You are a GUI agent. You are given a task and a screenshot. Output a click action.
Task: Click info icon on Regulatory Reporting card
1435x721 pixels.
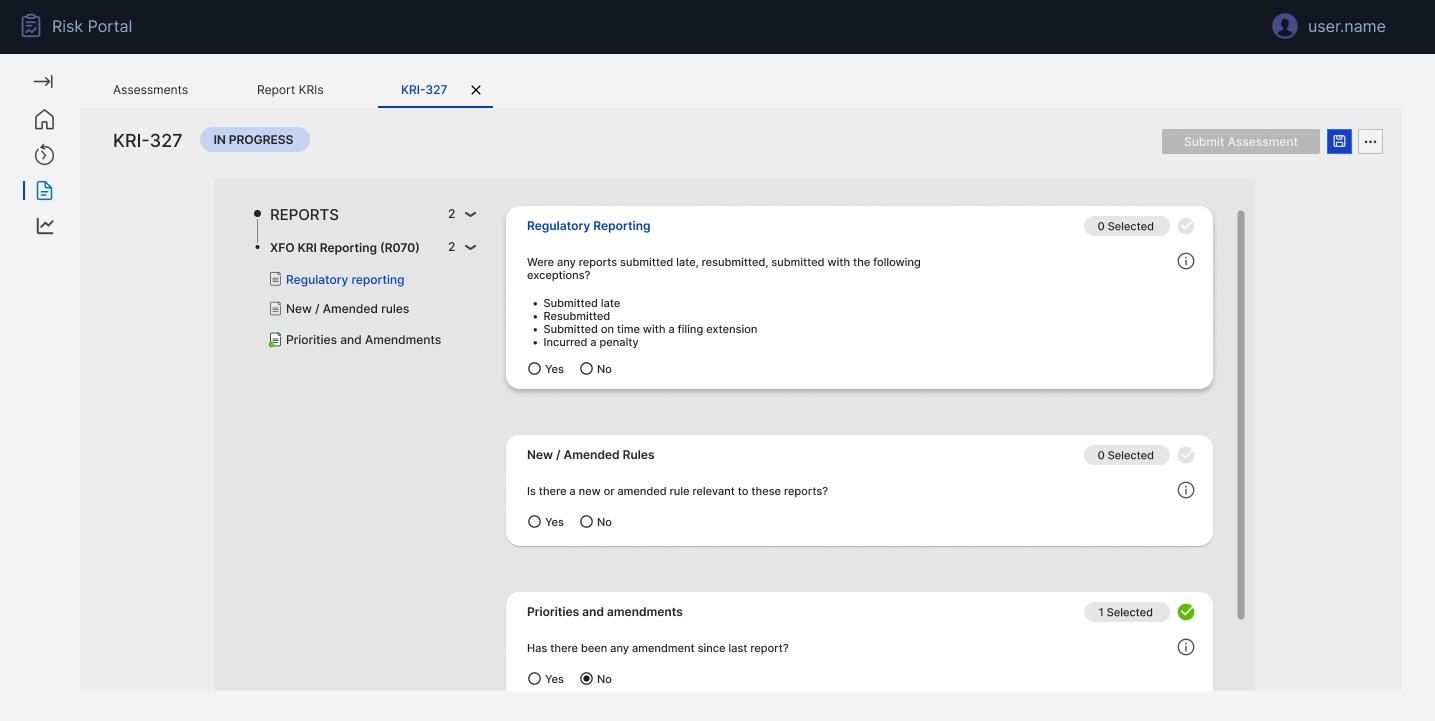point(1186,261)
